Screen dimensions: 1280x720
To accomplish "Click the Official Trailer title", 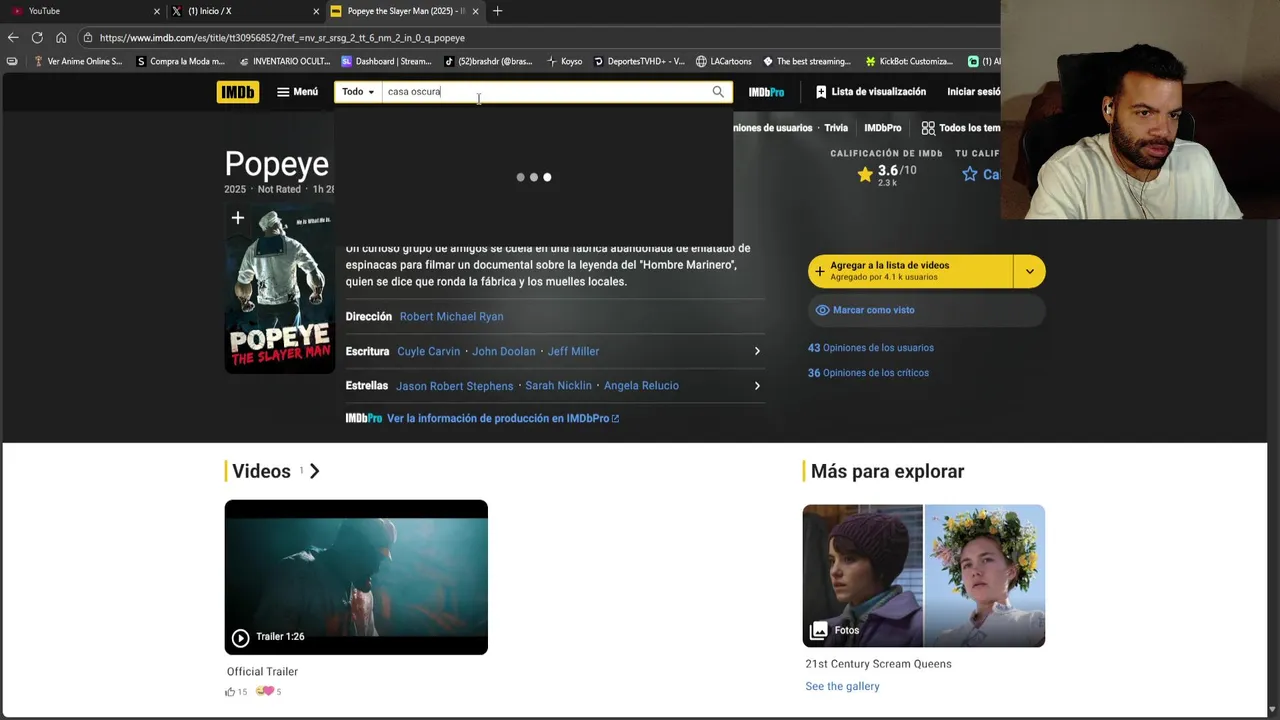I will [x=262, y=672].
